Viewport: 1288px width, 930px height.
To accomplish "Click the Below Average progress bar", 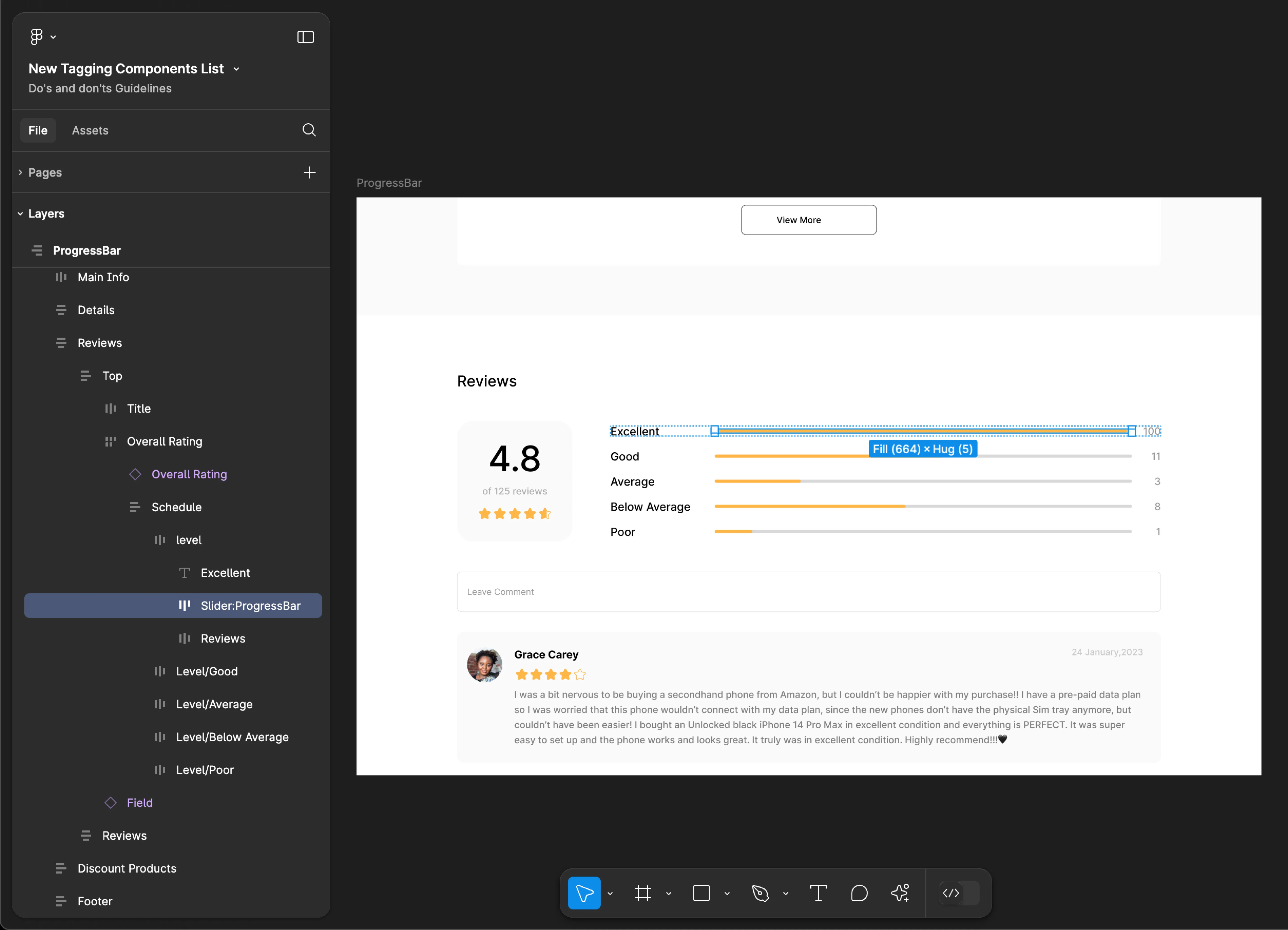I will [923, 506].
